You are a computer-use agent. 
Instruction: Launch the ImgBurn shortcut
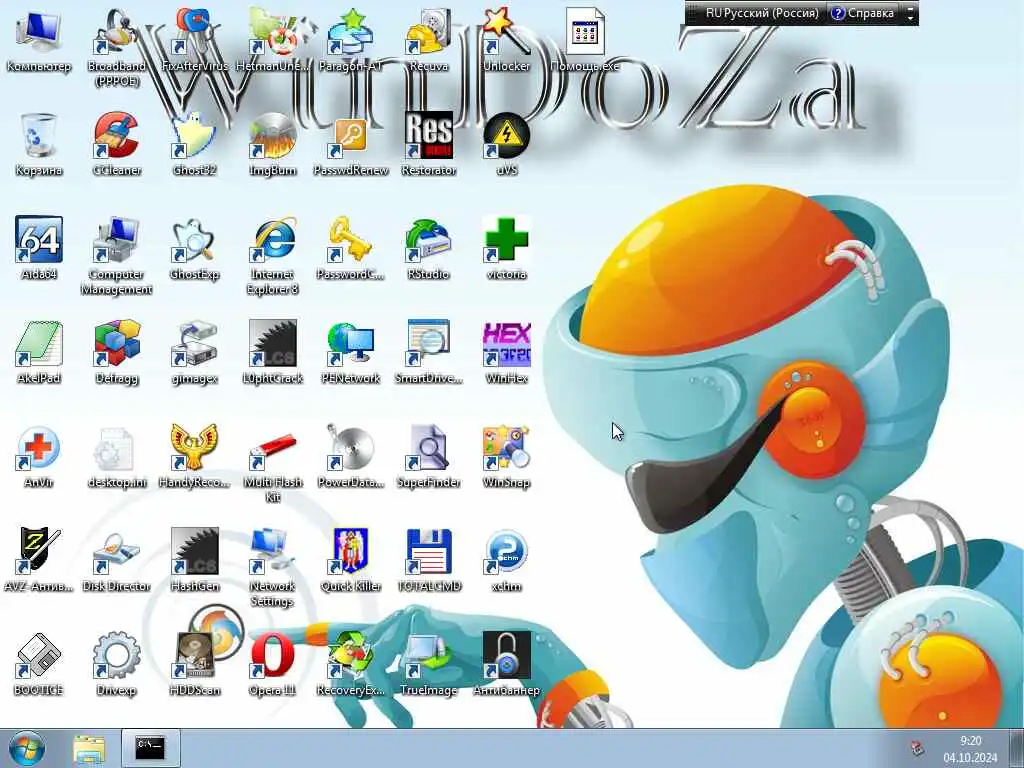pos(272,144)
